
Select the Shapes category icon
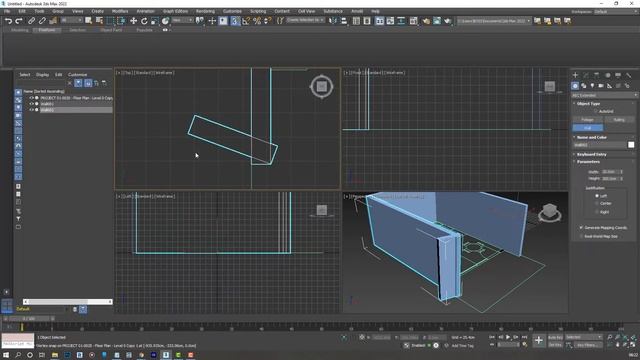point(584,86)
